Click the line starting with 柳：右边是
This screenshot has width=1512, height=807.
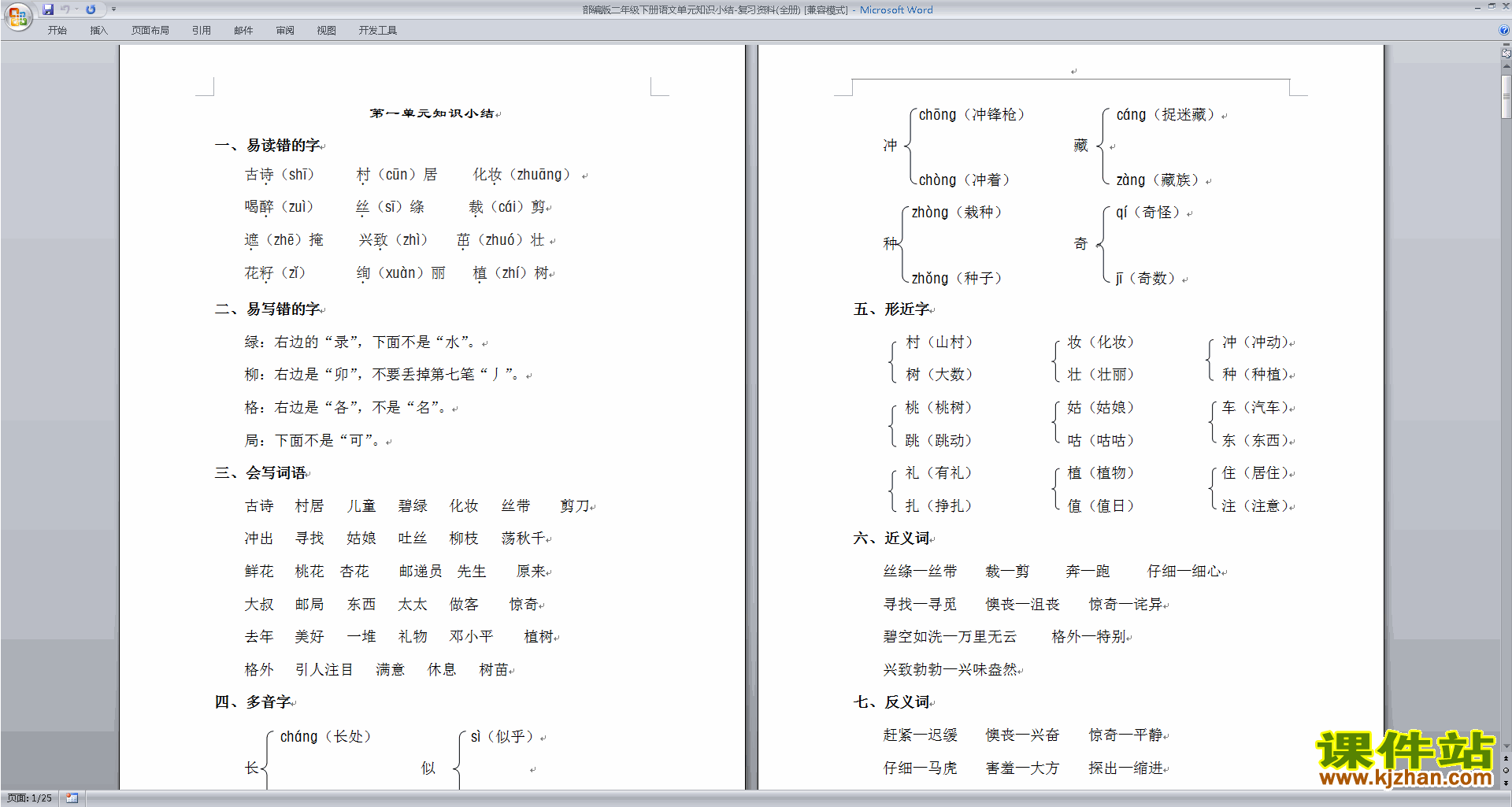tap(384, 375)
